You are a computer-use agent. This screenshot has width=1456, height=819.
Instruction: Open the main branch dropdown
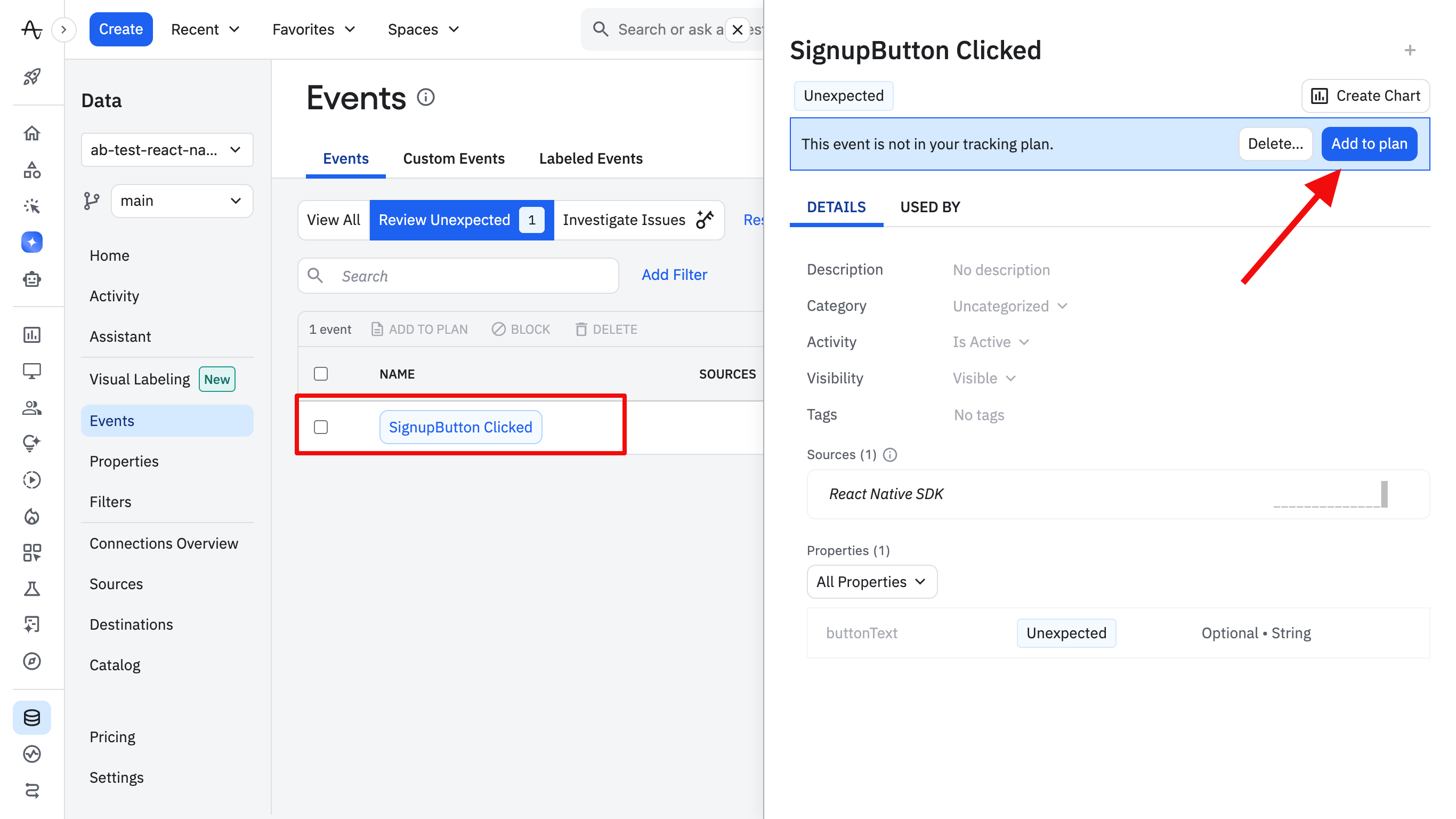[181, 201]
